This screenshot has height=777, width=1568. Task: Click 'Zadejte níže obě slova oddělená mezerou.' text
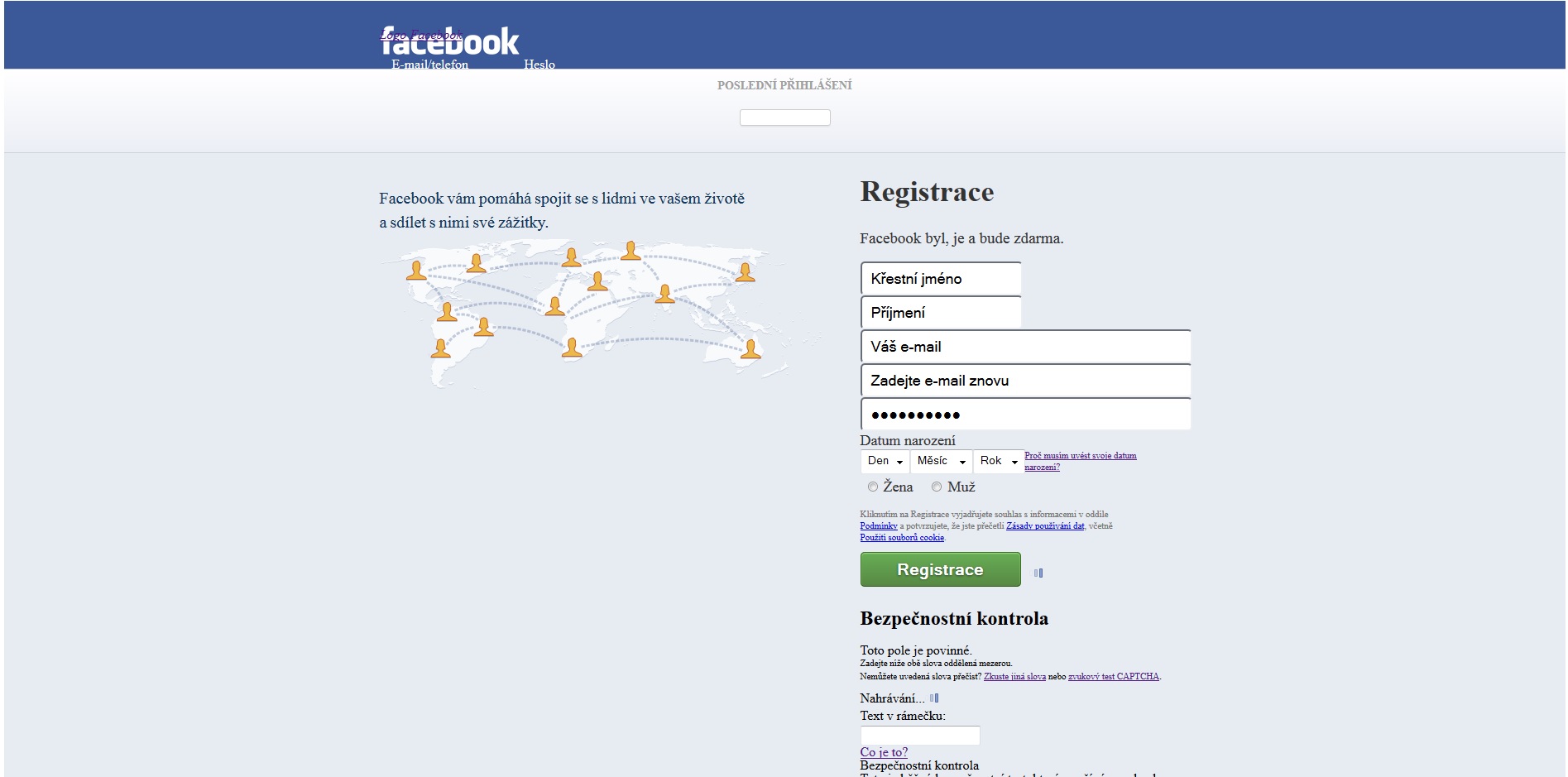[x=936, y=663]
